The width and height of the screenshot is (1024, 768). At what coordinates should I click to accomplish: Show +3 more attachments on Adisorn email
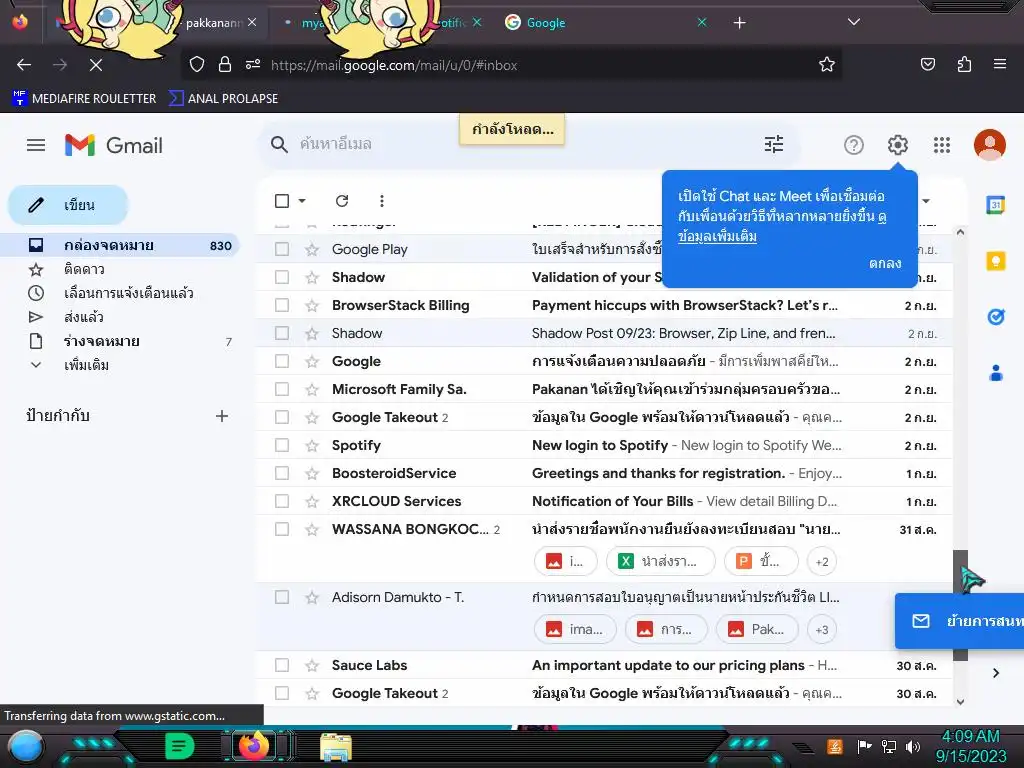(822, 630)
